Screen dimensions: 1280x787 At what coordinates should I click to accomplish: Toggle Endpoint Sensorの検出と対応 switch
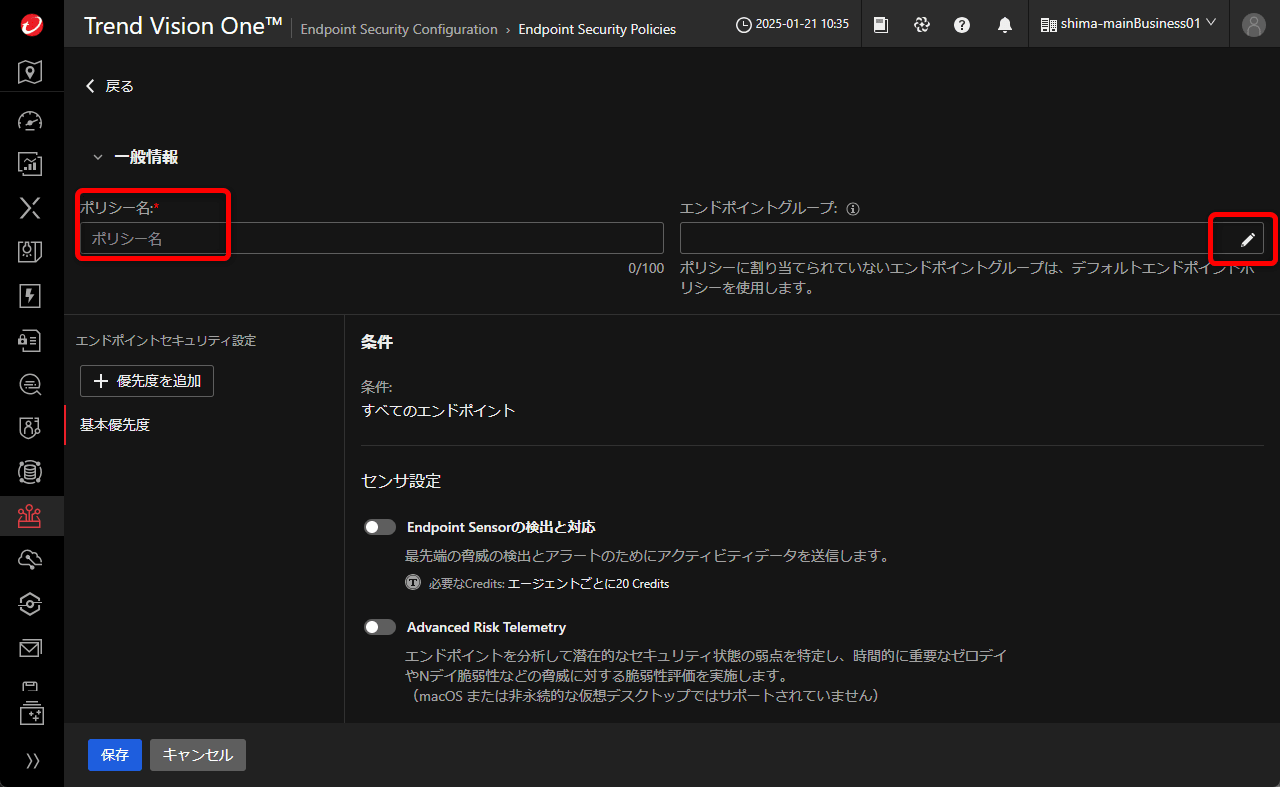pos(380,527)
